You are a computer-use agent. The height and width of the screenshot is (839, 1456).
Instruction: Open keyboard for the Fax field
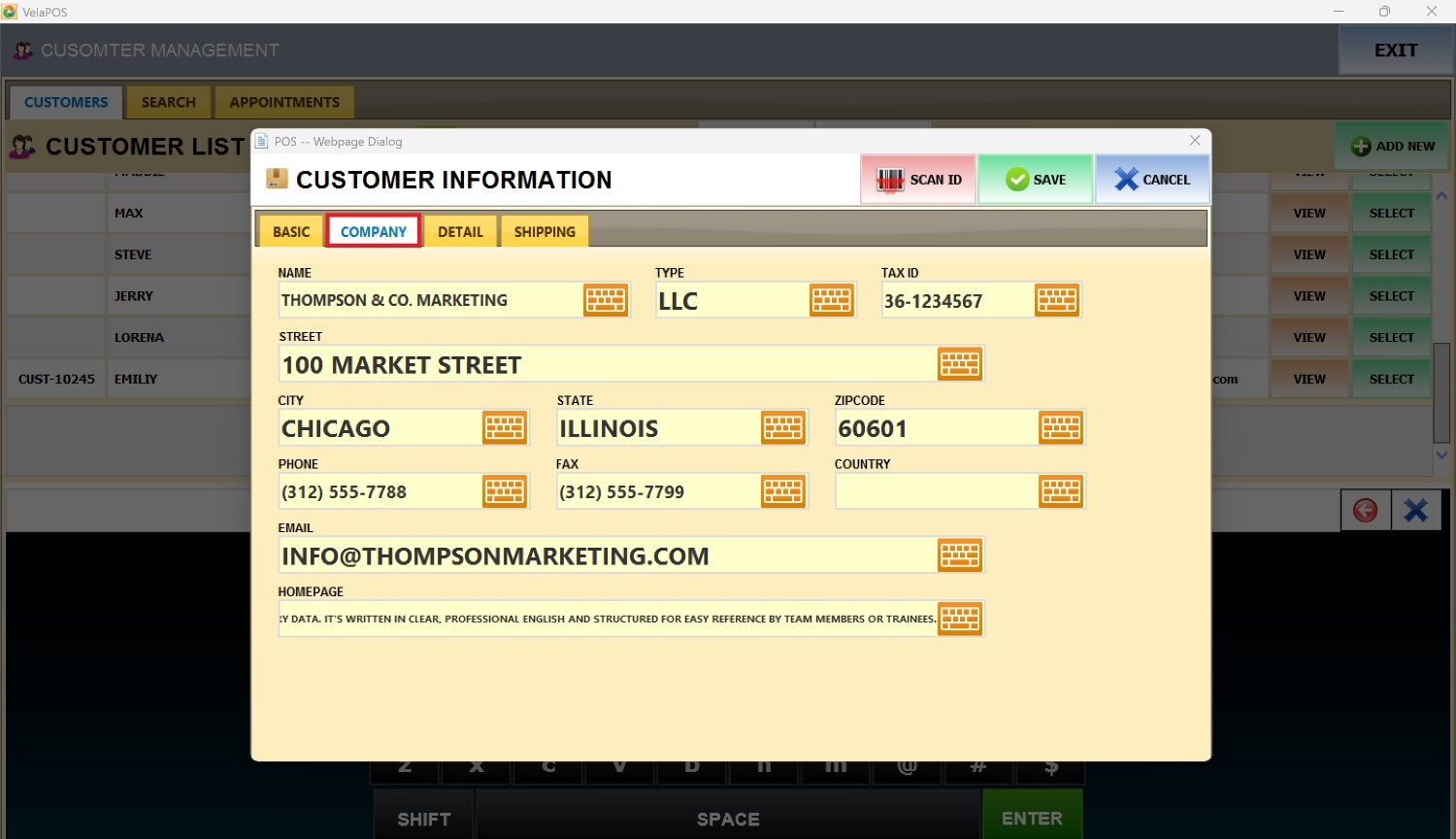(782, 492)
